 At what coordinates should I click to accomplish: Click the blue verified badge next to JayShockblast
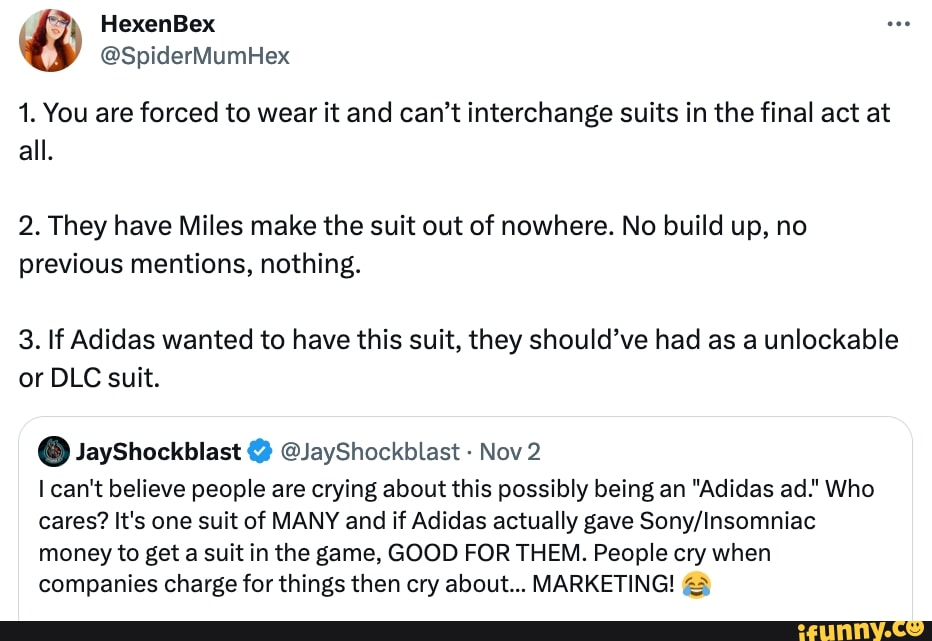tap(260, 451)
